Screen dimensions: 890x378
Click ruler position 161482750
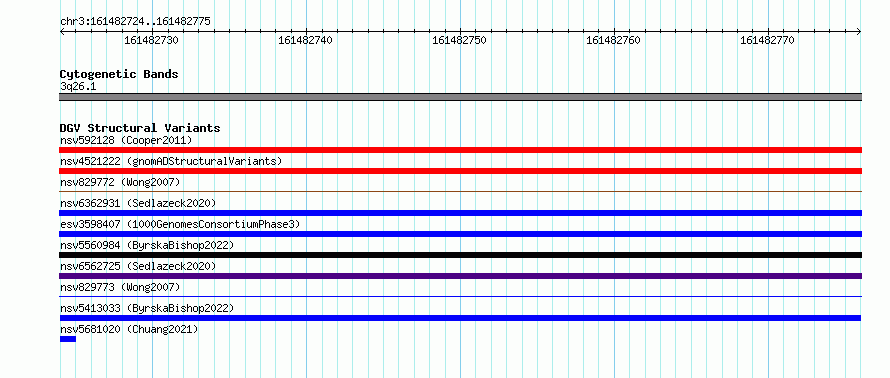click(459, 40)
